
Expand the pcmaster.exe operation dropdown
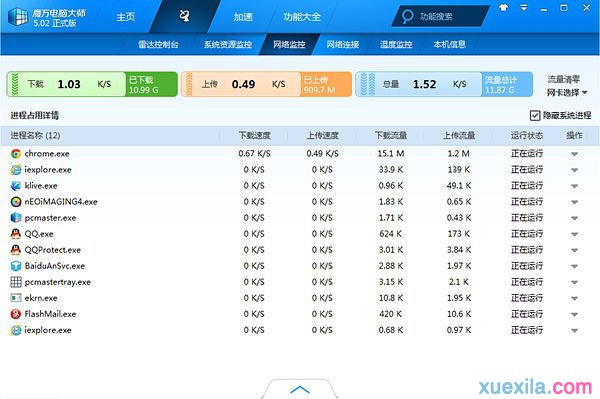(574, 218)
